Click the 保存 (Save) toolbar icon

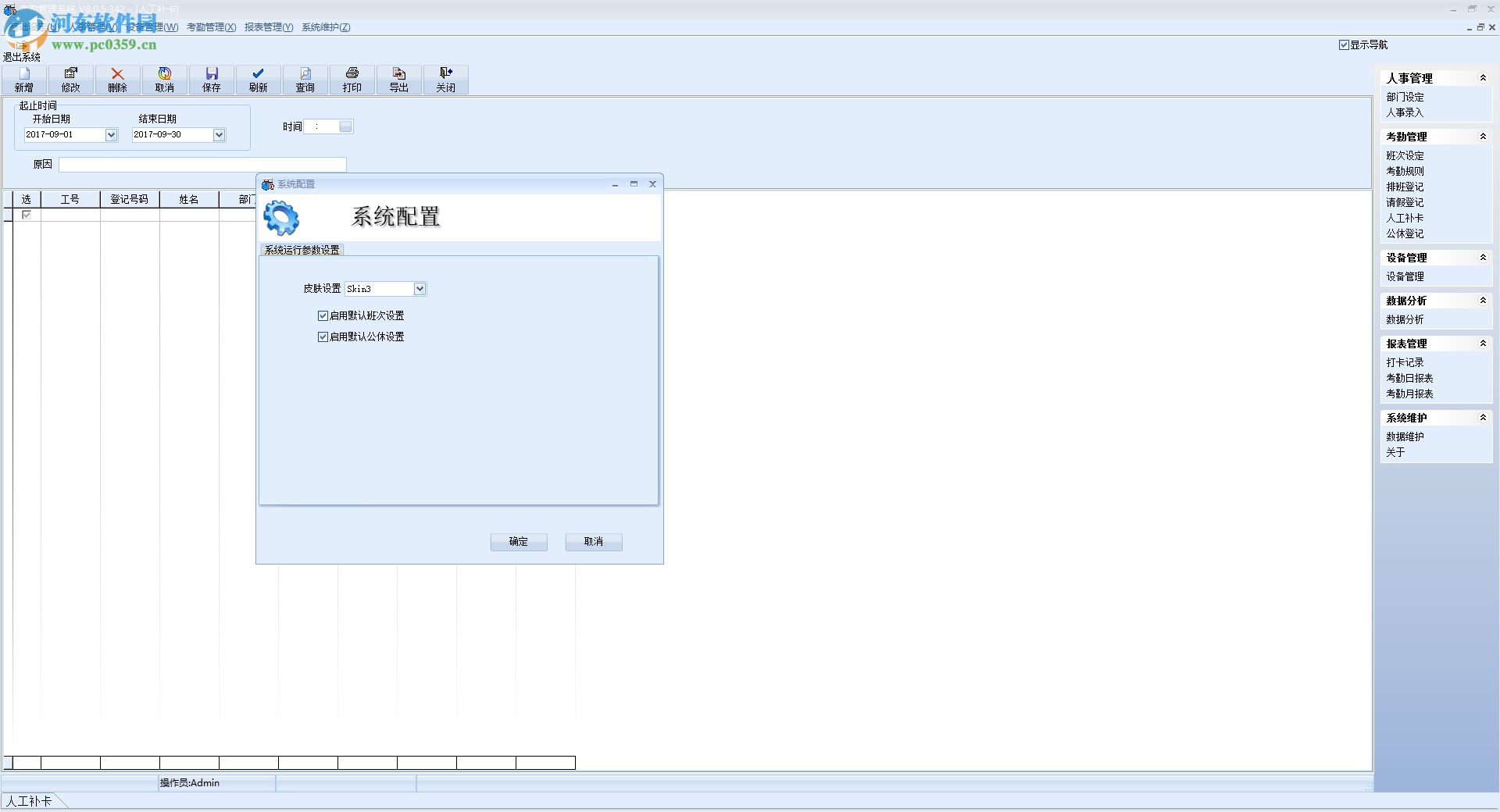(x=211, y=79)
